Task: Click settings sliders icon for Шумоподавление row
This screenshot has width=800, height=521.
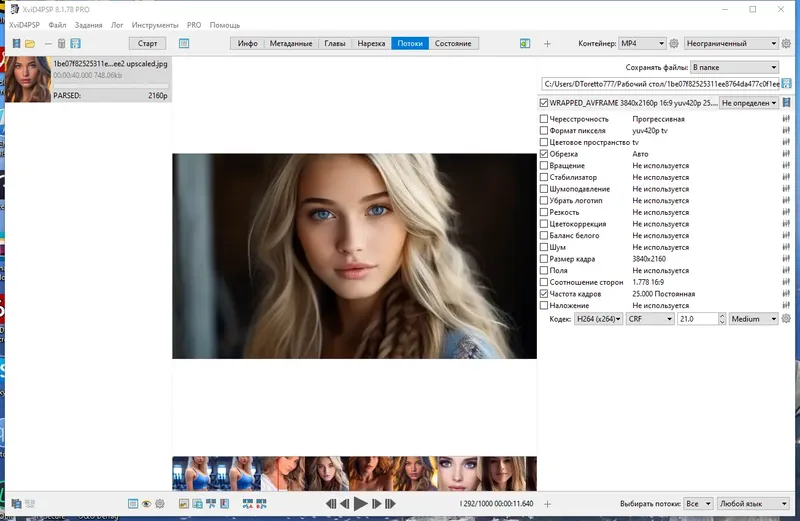Action: pyautogui.click(x=787, y=189)
